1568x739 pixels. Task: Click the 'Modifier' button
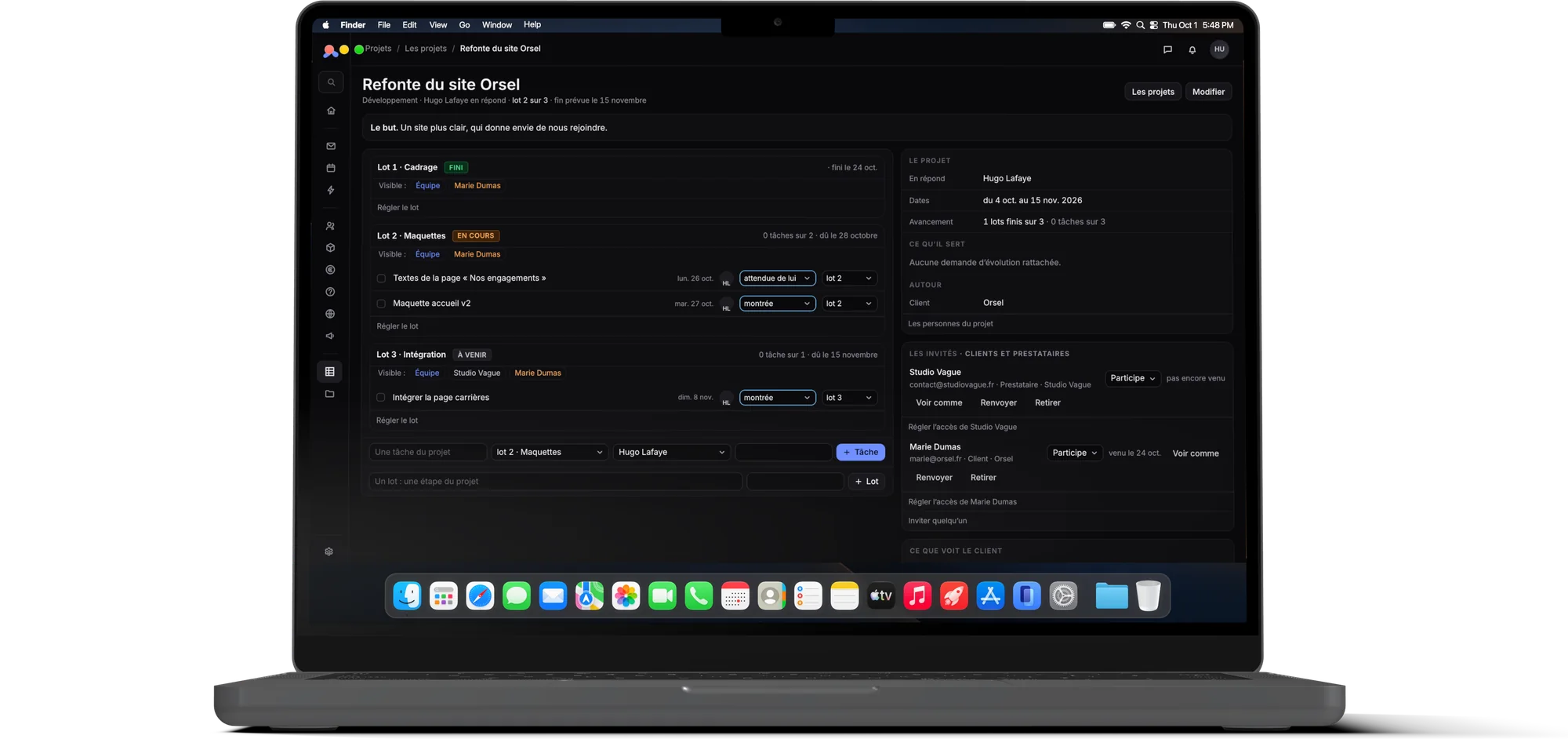pyautogui.click(x=1208, y=92)
